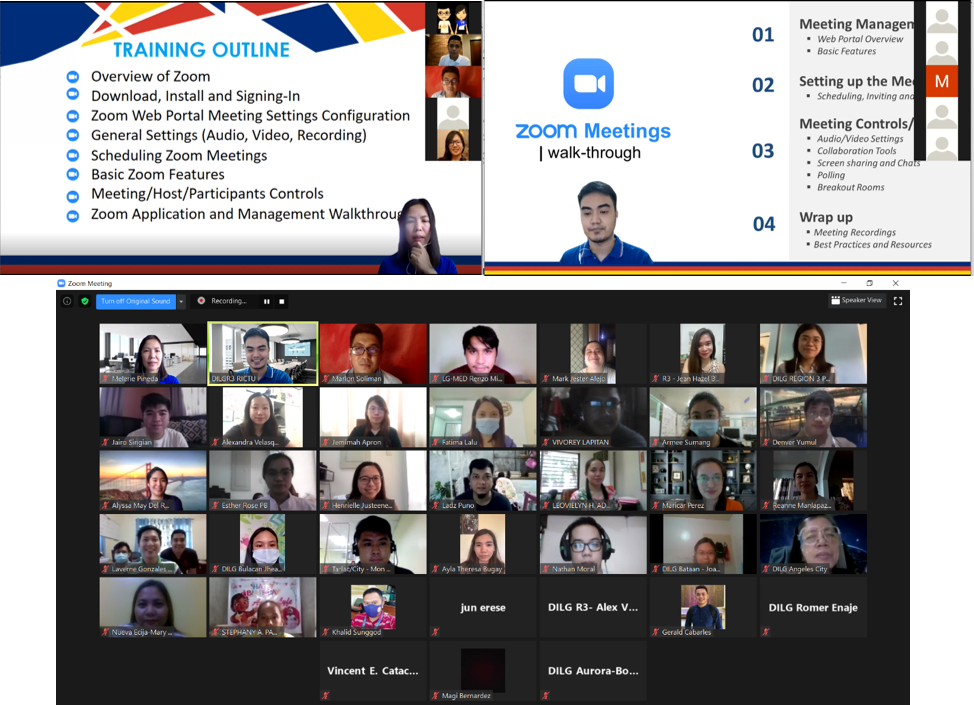Image resolution: width=974 pixels, height=705 pixels.
Task: Maximize the Zoom Meeting window
Action: pos(870,283)
